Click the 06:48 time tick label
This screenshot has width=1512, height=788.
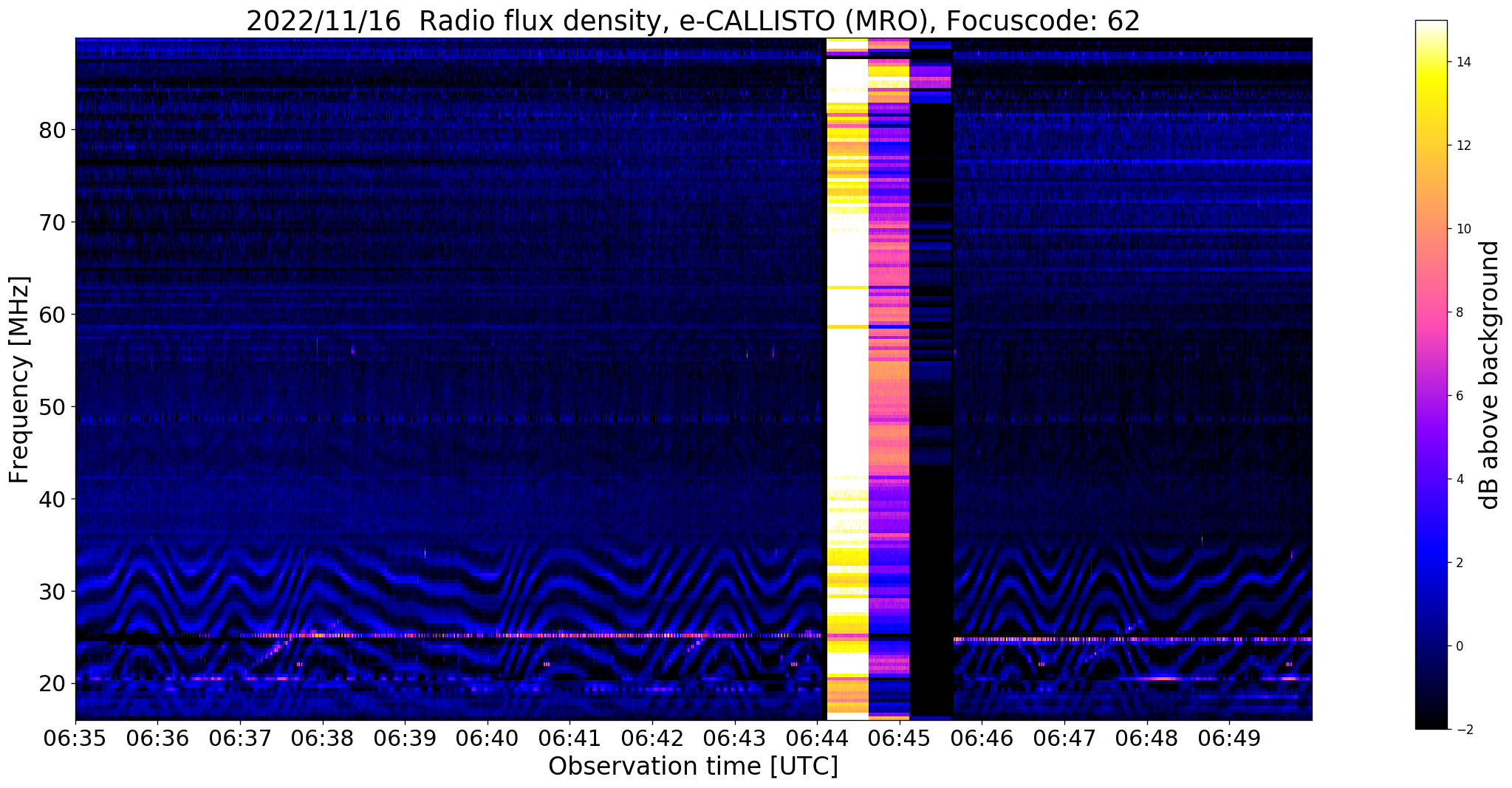click(x=1147, y=739)
